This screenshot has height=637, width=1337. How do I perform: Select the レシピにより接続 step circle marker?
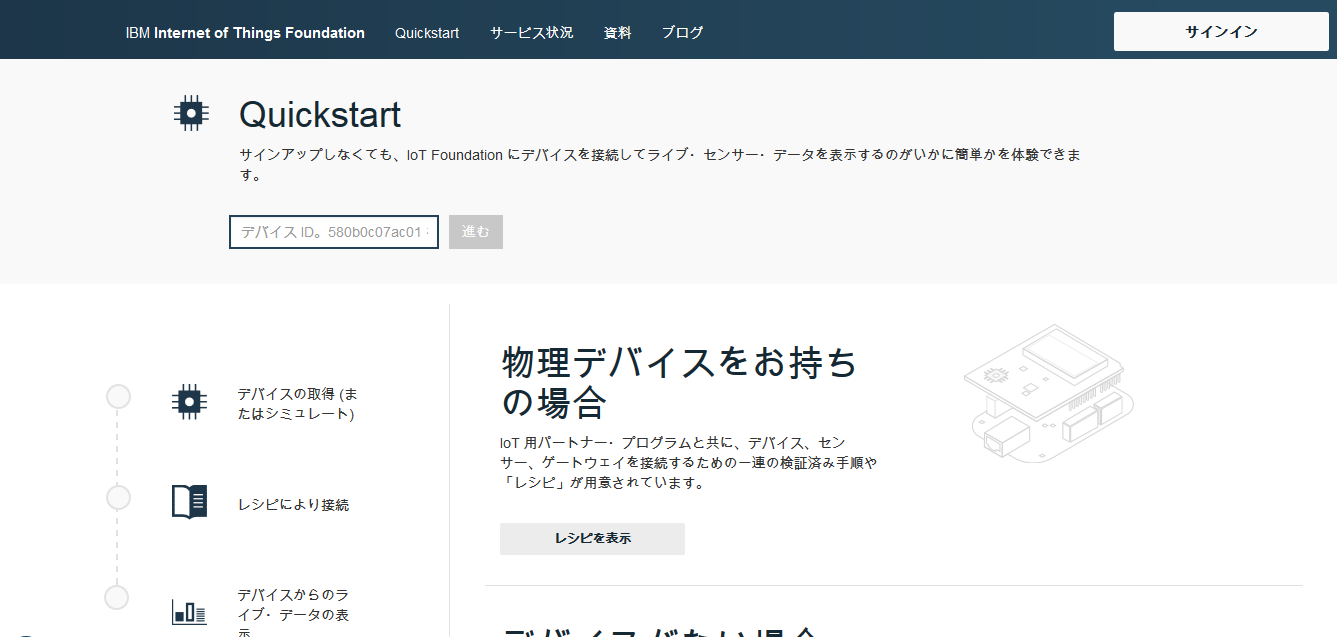[118, 497]
